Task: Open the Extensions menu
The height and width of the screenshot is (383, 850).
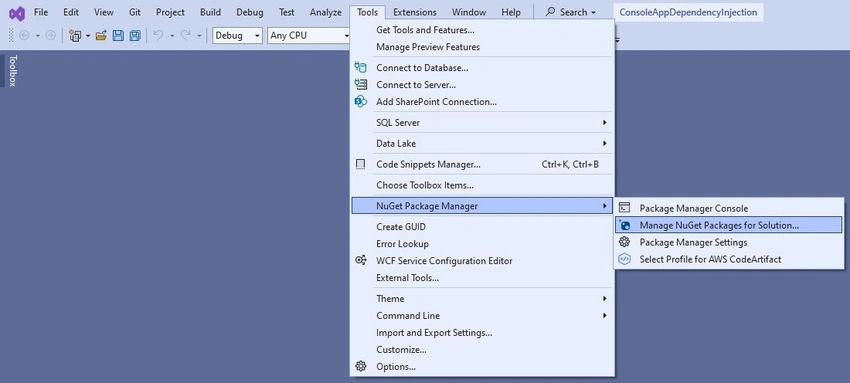Action: pyautogui.click(x=415, y=12)
